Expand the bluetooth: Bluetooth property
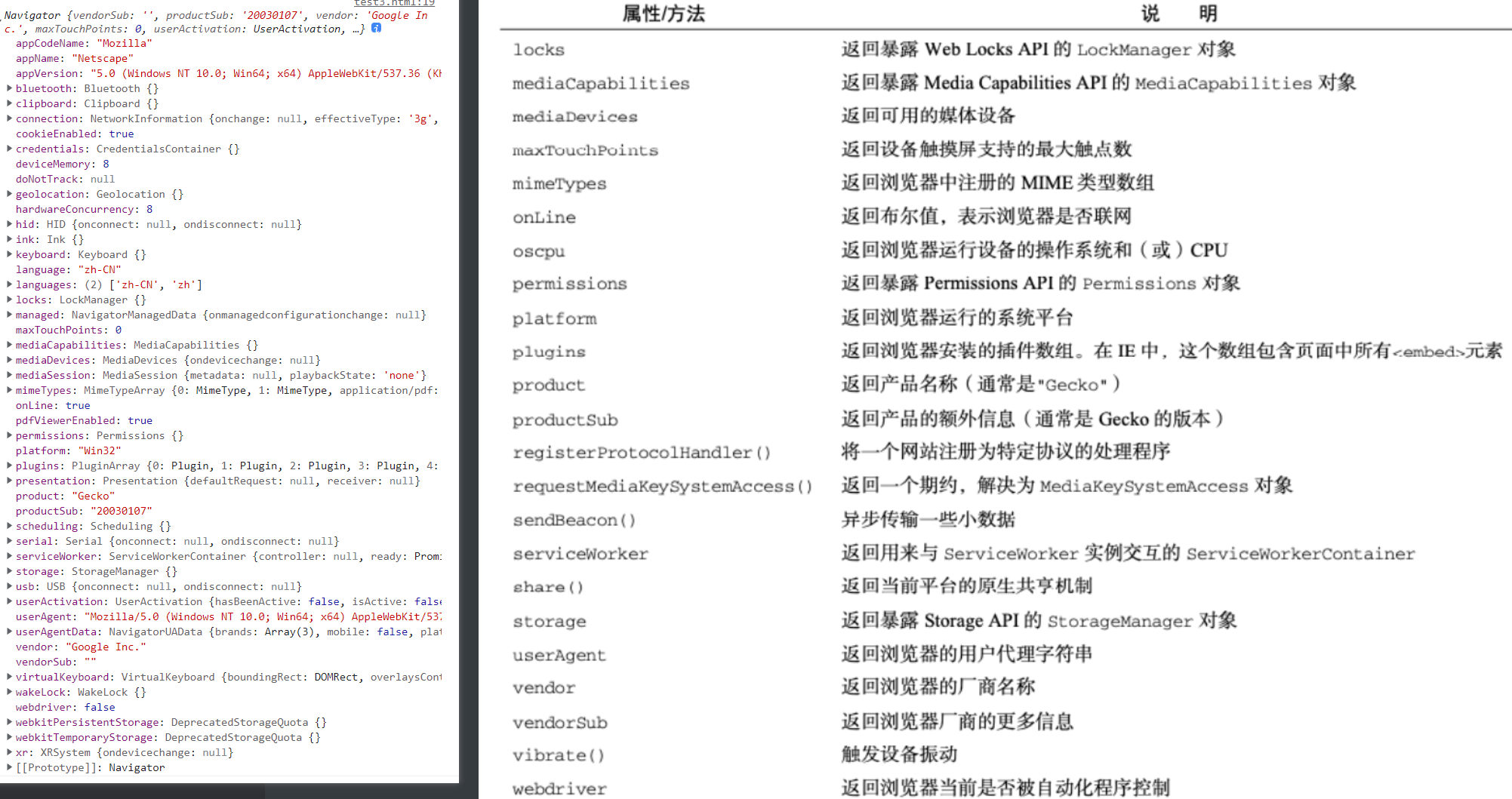 9,88
